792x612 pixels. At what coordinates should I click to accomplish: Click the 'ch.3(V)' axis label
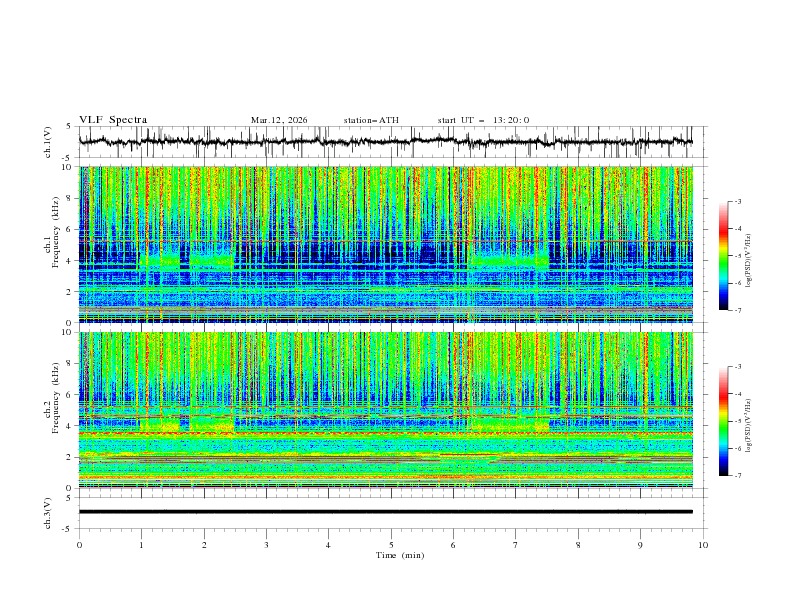click(x=48, y=513)
